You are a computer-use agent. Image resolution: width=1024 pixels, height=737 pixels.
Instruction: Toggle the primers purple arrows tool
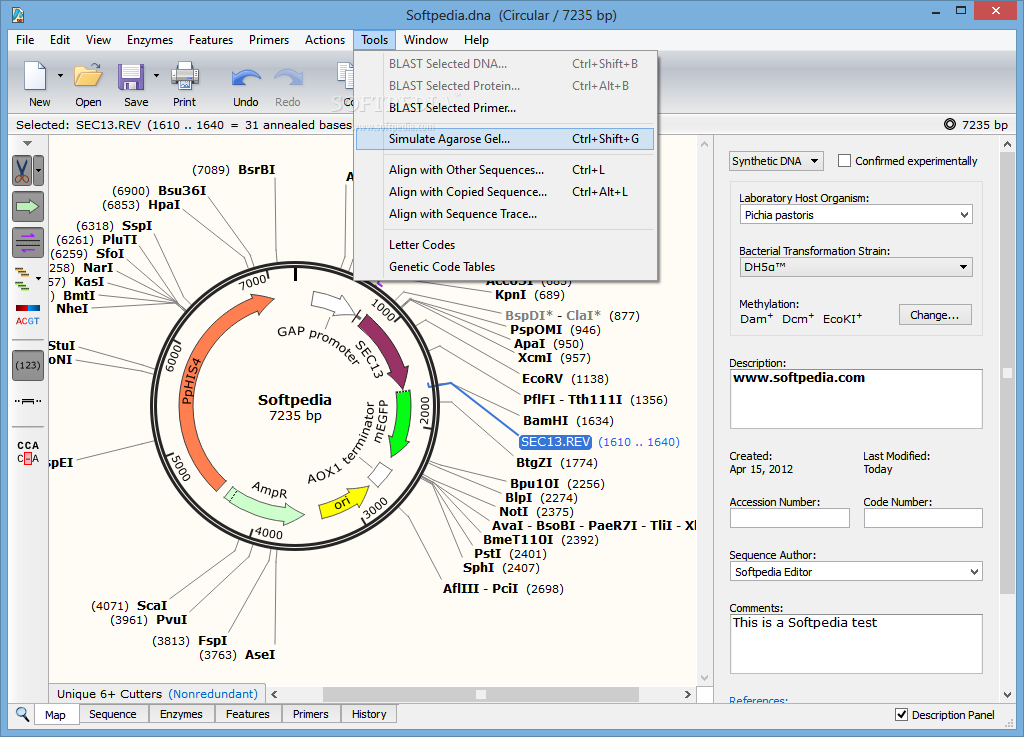coord(27,242)
